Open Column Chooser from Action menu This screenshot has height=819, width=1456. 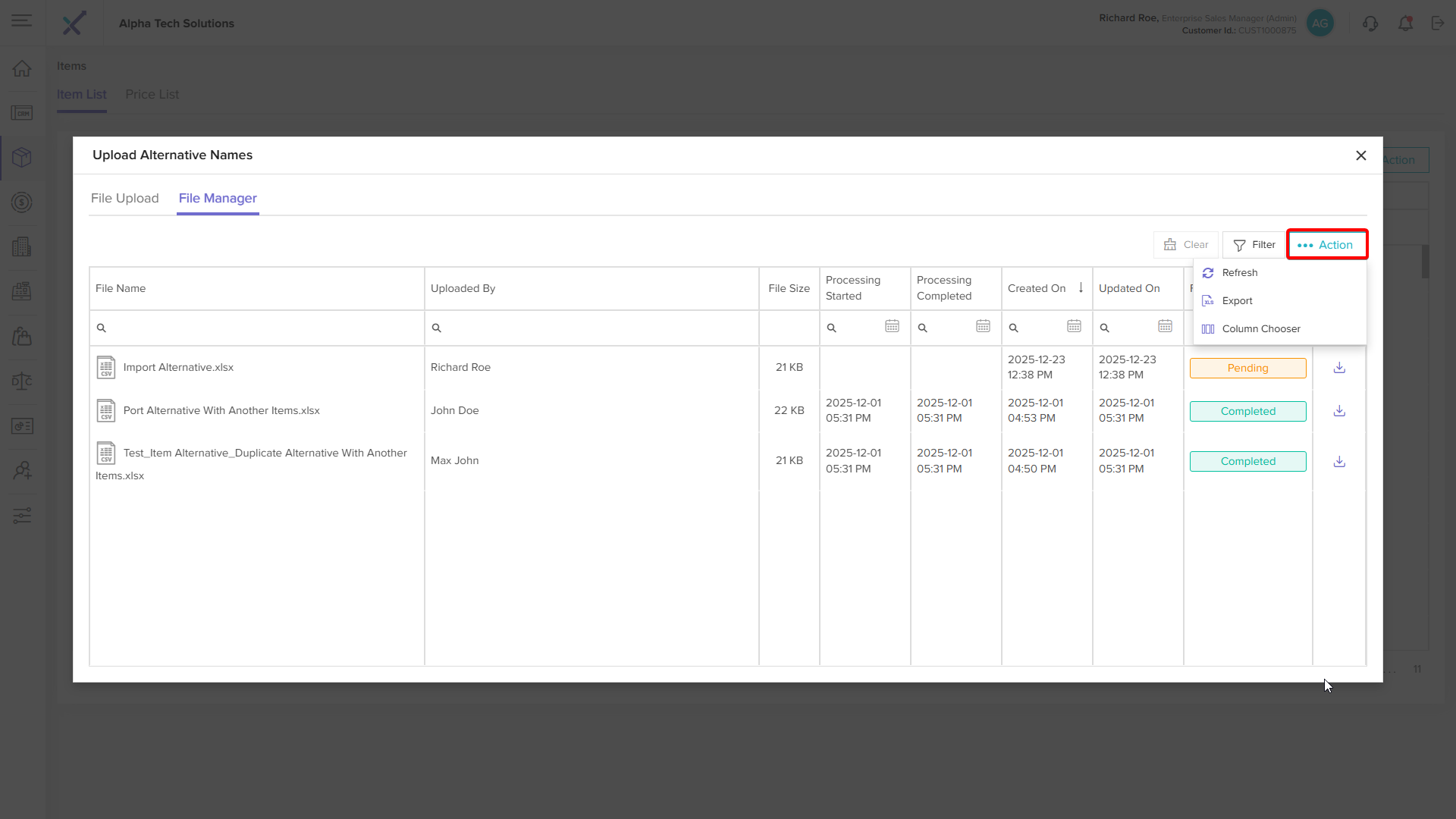point(1260,329)
